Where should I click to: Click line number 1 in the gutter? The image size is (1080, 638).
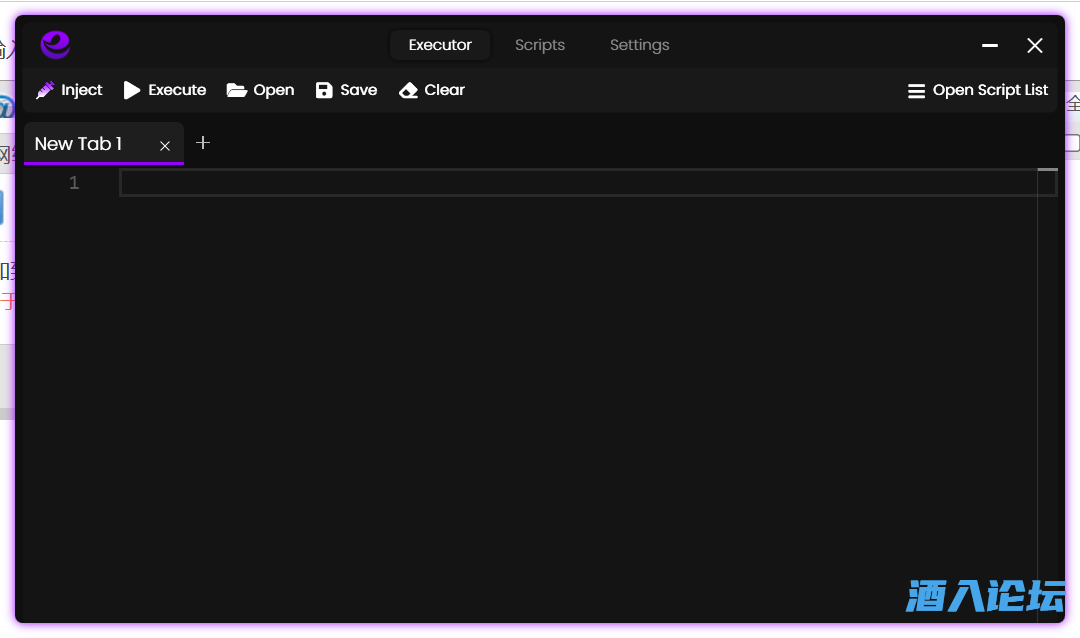(74, 183)
